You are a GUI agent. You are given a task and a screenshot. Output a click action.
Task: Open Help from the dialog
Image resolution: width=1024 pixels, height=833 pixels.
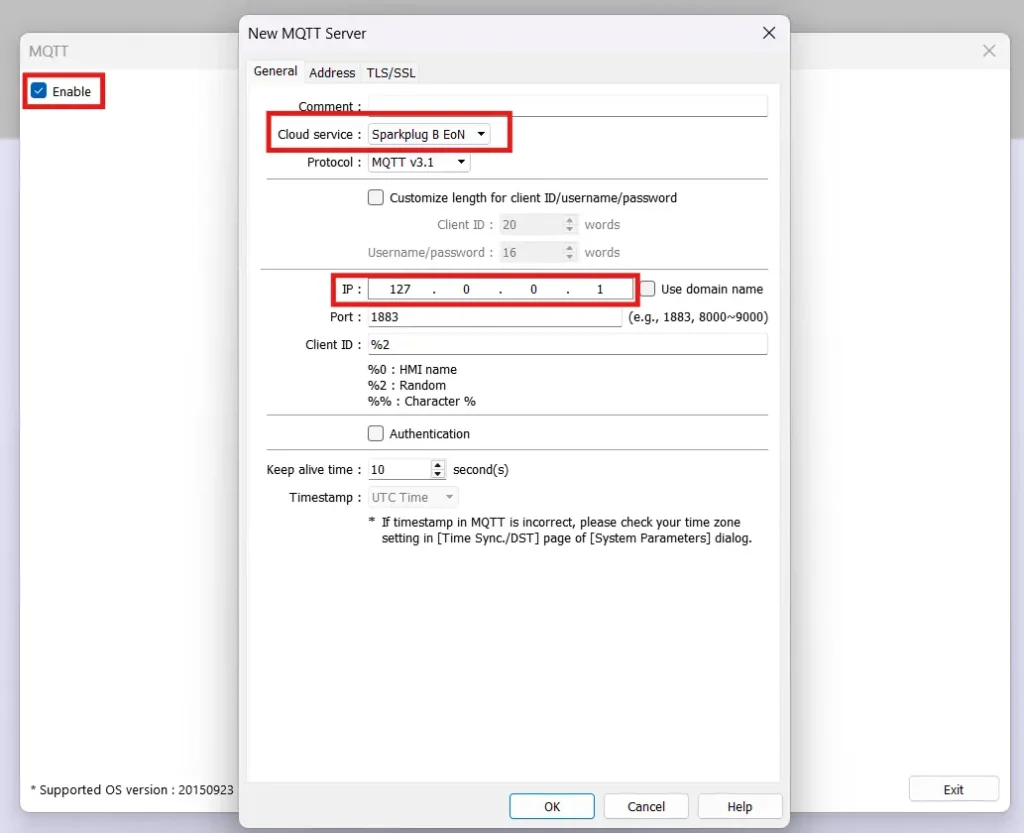pyautogui.click(x=739, y=806)
